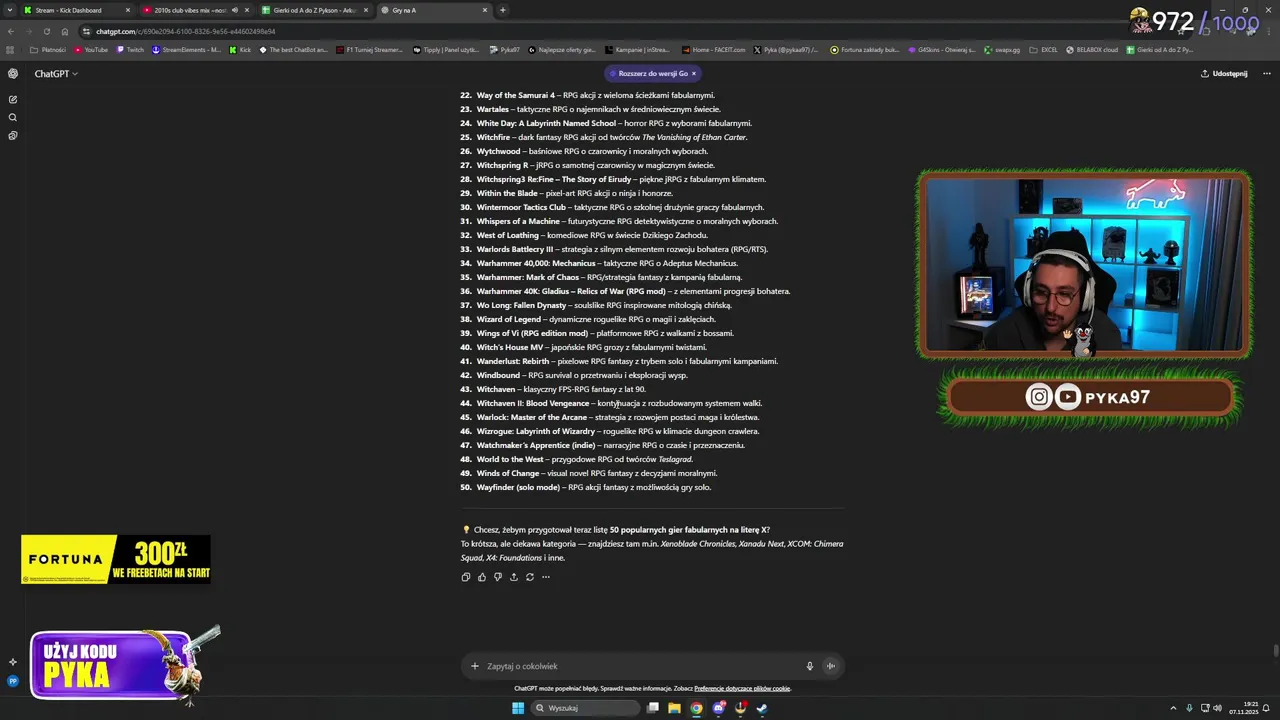1280x720 pixels.
Task: Start voice mode with the waveform button
Action: [830, 666]
